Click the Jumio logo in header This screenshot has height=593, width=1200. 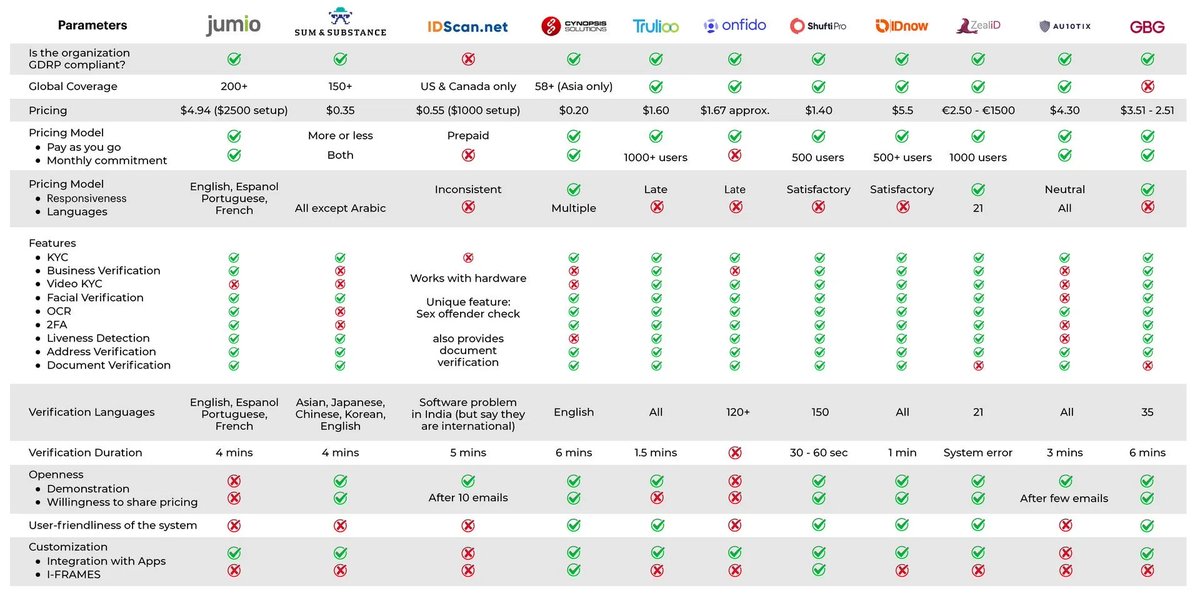[x=233, y=24]
